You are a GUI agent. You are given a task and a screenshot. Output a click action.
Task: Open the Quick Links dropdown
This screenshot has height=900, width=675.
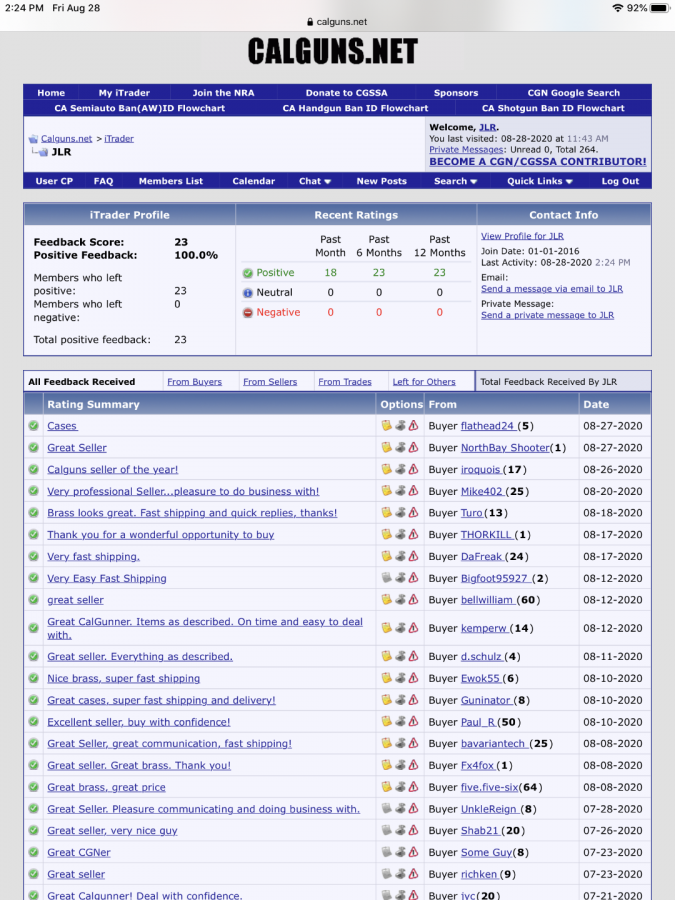click(x=540, y=181)
